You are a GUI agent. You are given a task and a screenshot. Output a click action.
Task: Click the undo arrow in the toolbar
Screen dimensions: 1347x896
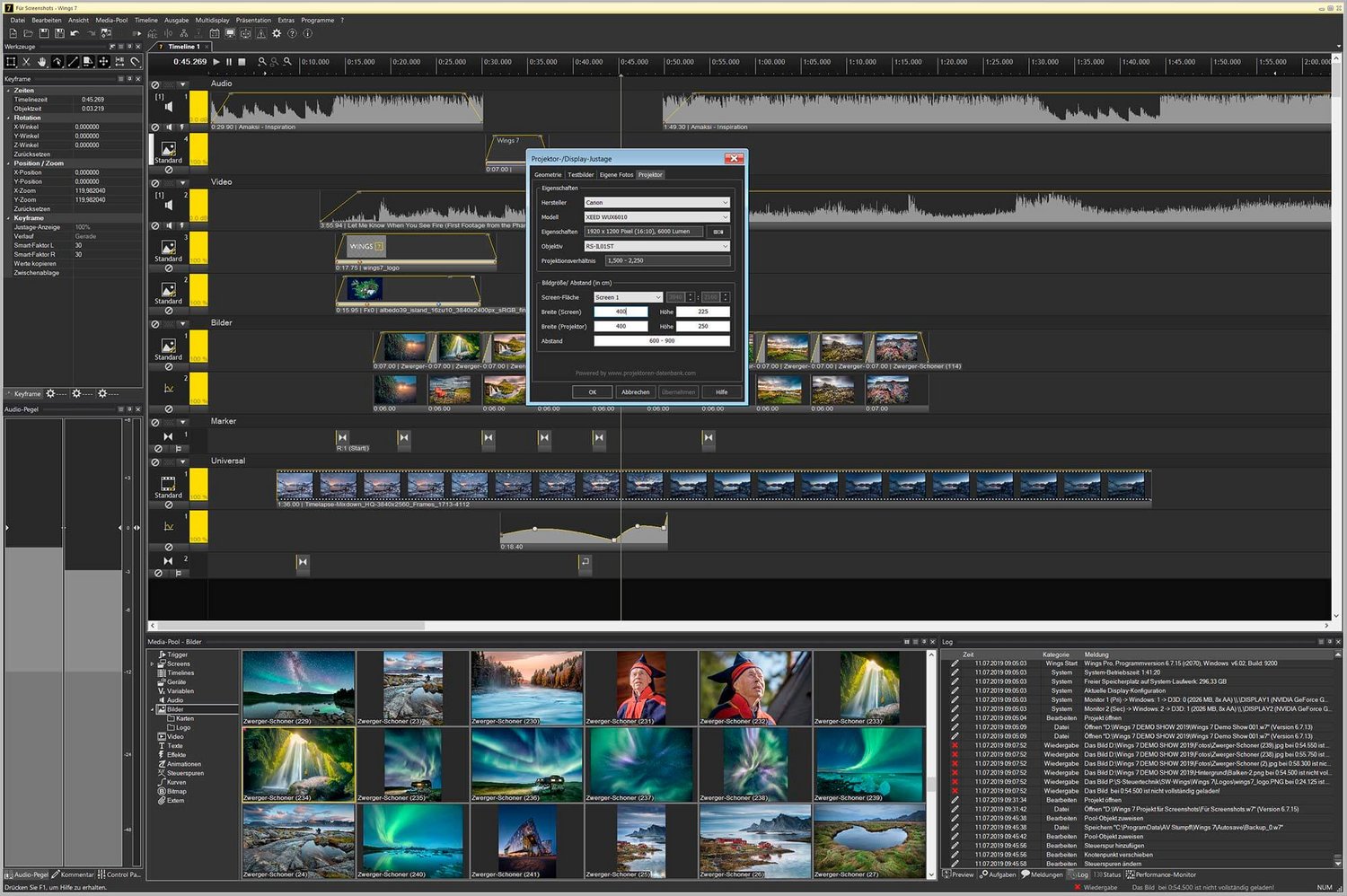click(x=75, y=33)
